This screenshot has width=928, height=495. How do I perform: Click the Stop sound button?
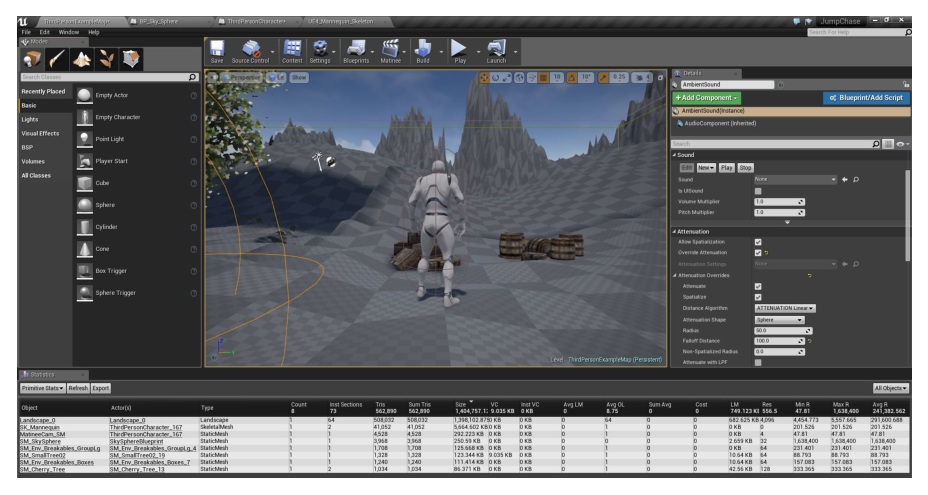745,168
